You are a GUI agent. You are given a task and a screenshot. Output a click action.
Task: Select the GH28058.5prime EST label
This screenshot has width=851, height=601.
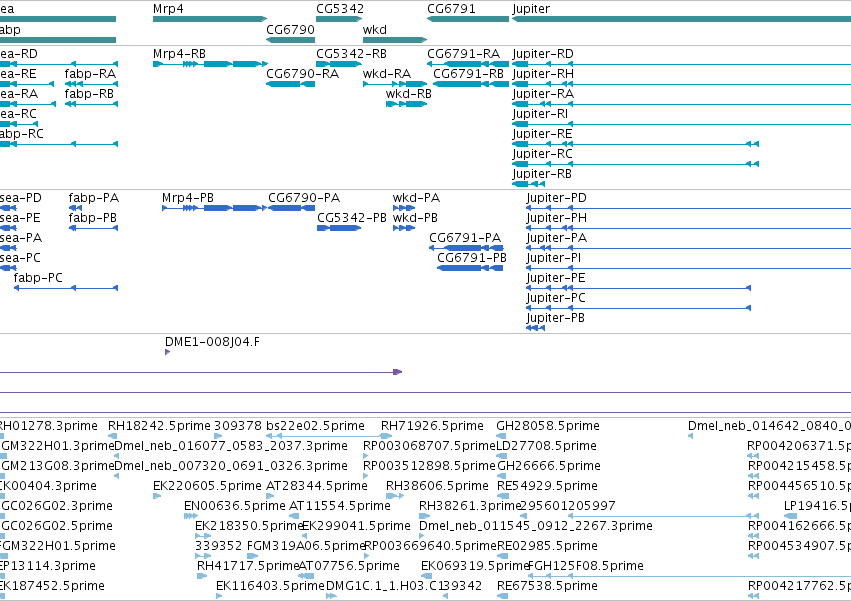pyautogui.click(x=548, y=426)
